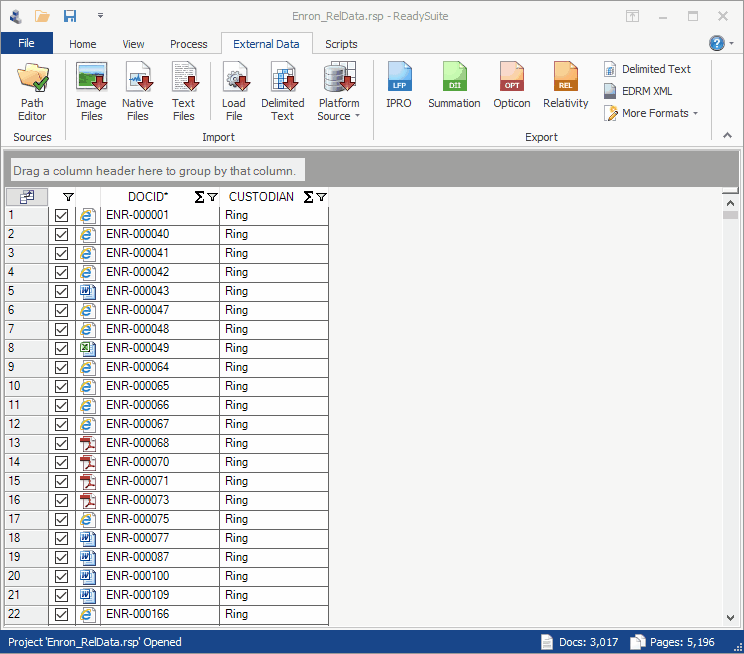Uncheck the checkbox for ENR-000049
This screenshot has height=654, width=744.
point(61,348)
